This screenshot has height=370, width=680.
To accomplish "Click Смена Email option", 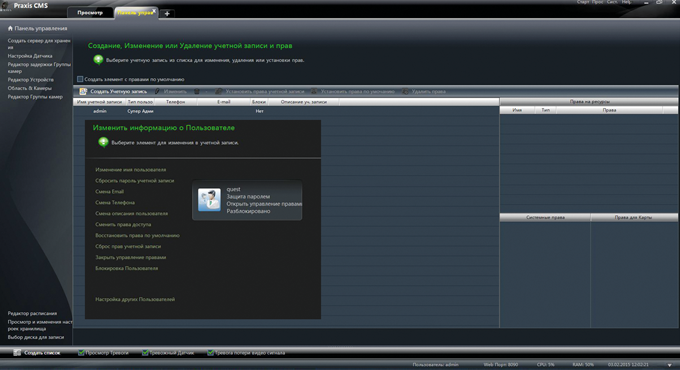I will coord(109,191).
